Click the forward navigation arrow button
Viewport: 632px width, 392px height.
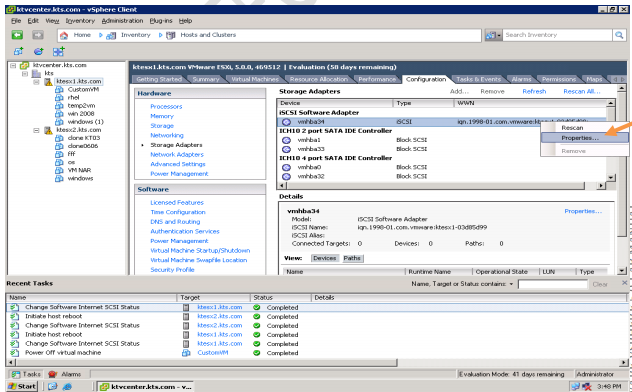click(37, 35)
